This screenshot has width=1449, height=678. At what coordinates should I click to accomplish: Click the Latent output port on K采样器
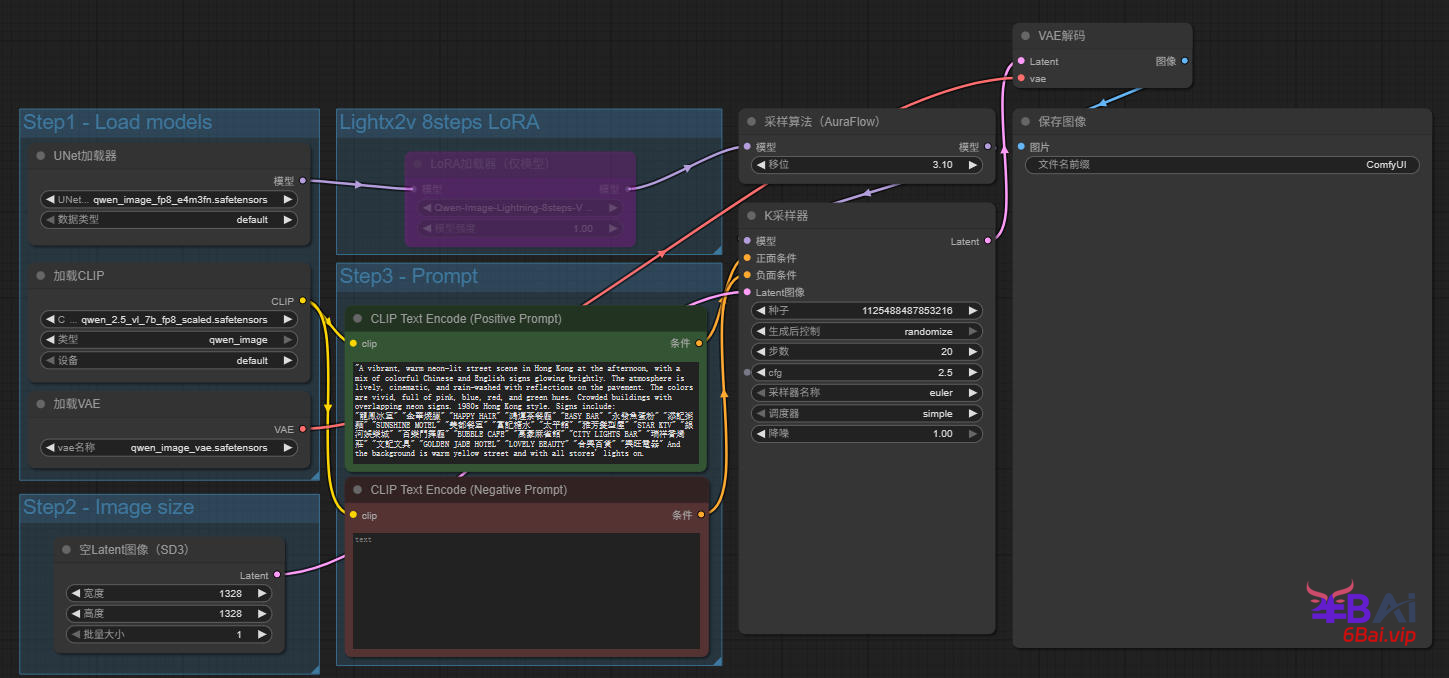tap(988, 241)
